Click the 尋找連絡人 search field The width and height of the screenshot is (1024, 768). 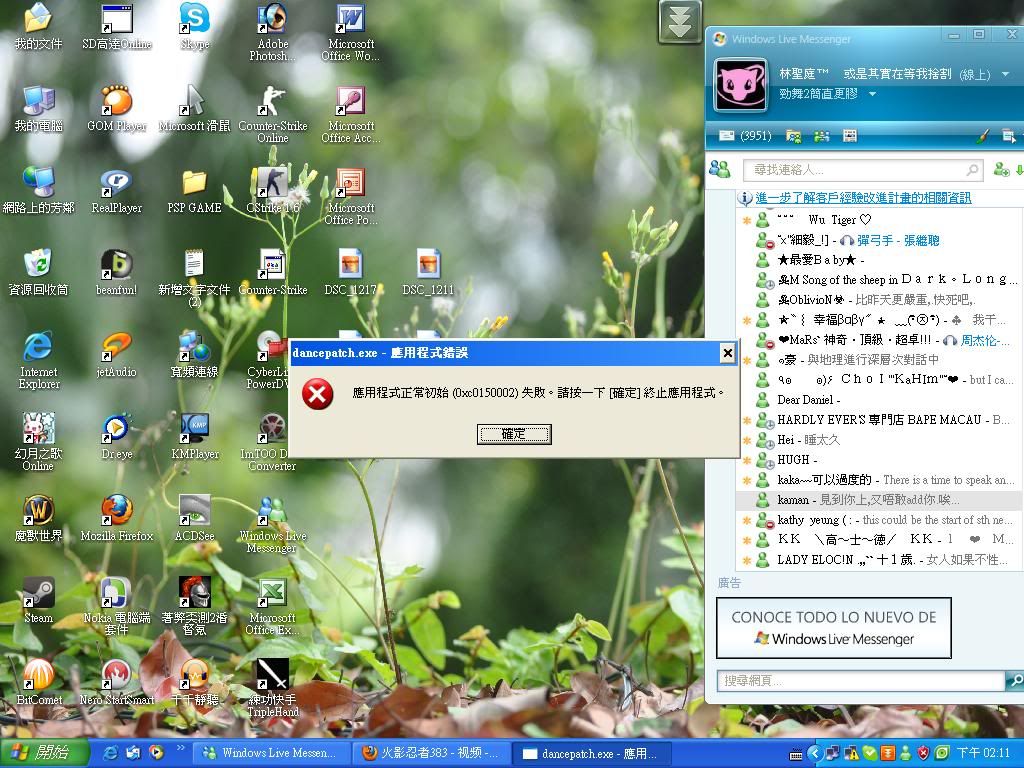(860, 170)
